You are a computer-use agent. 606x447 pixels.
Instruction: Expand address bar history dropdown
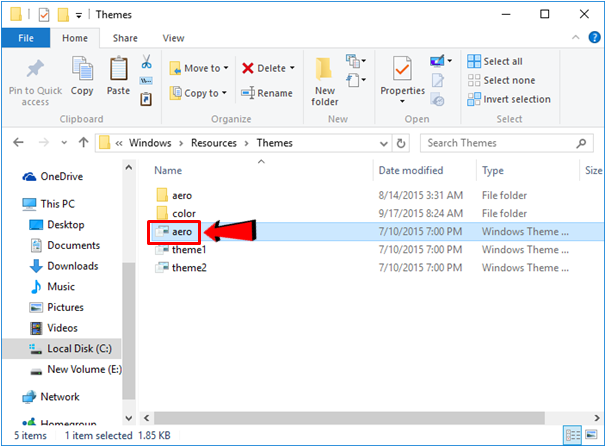pos(383,144)
